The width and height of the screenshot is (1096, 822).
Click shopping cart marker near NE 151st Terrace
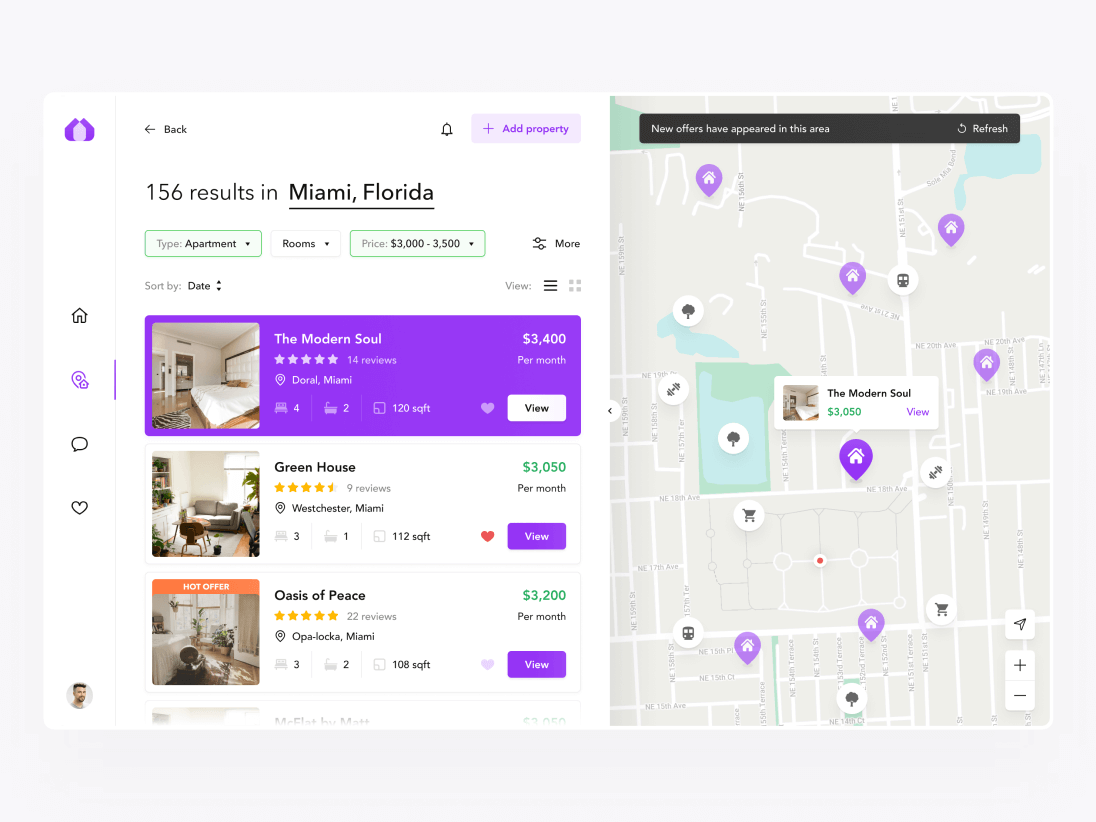click(942, 610)
